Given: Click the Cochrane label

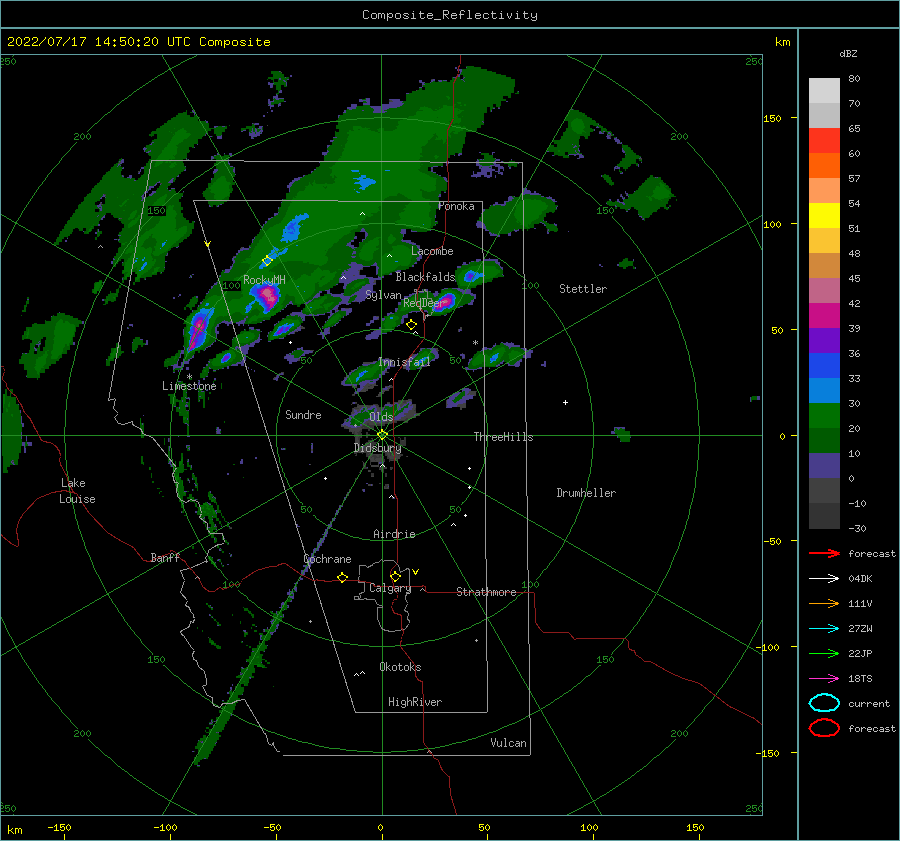Looking at the screenshot, I should (327, 559).
